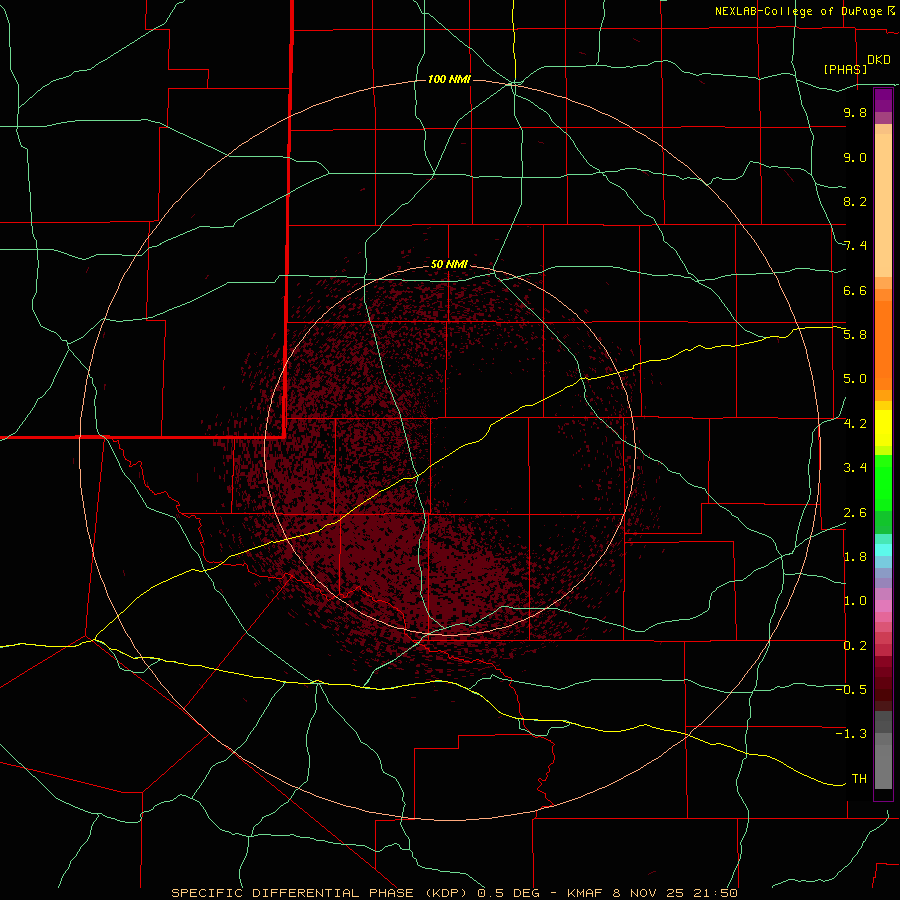Click the 21:50 timestamp in the caption
900x900 pixels.
[x=717, y=893]
